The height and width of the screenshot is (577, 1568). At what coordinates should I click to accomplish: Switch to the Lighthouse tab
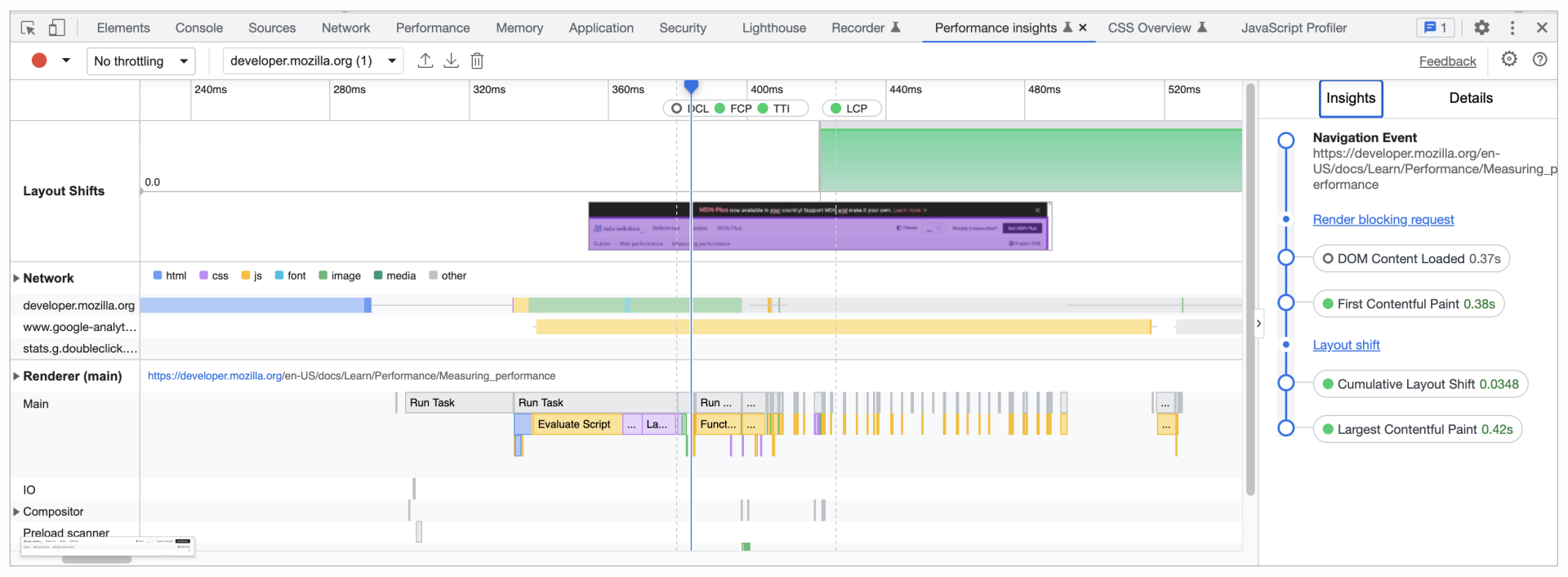[x=773, y=28]
